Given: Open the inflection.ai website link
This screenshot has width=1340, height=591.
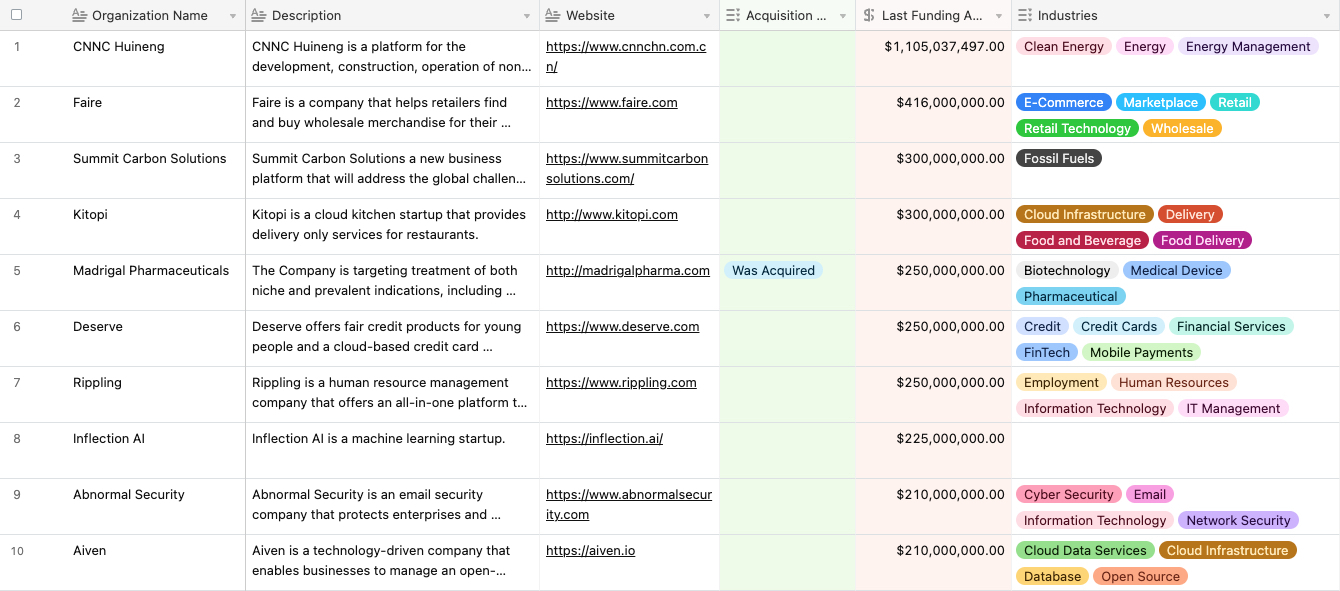Looking at the screenshot, I should pyautogui.click(x=604, y=439).
